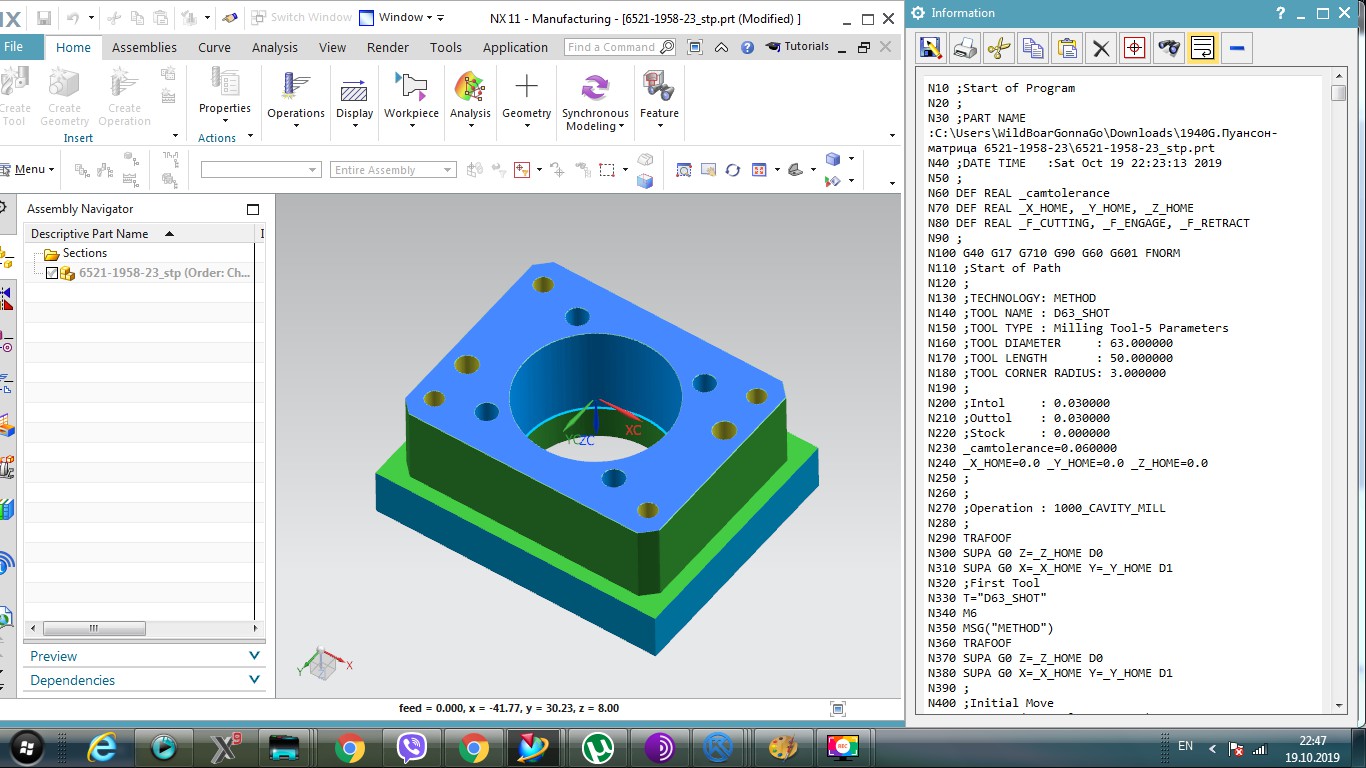Click the Copy icon in Information toolbar

1033,48
